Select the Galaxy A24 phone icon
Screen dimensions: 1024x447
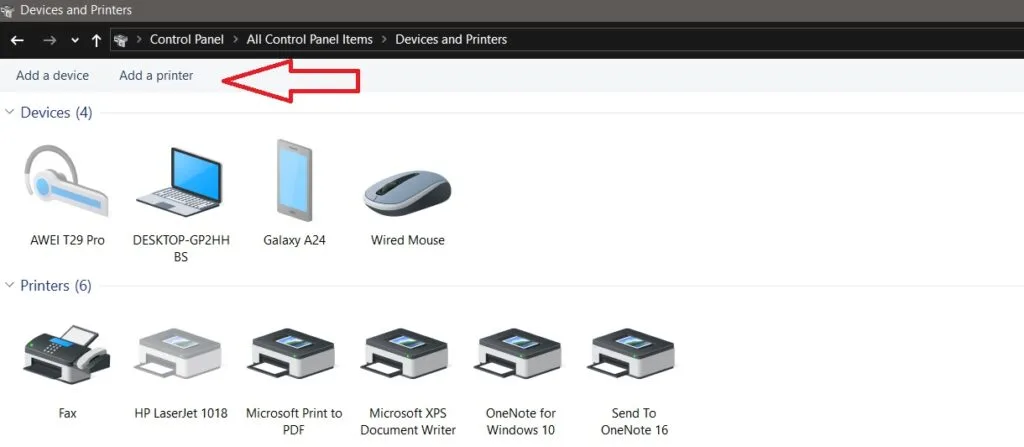point(294,180)
